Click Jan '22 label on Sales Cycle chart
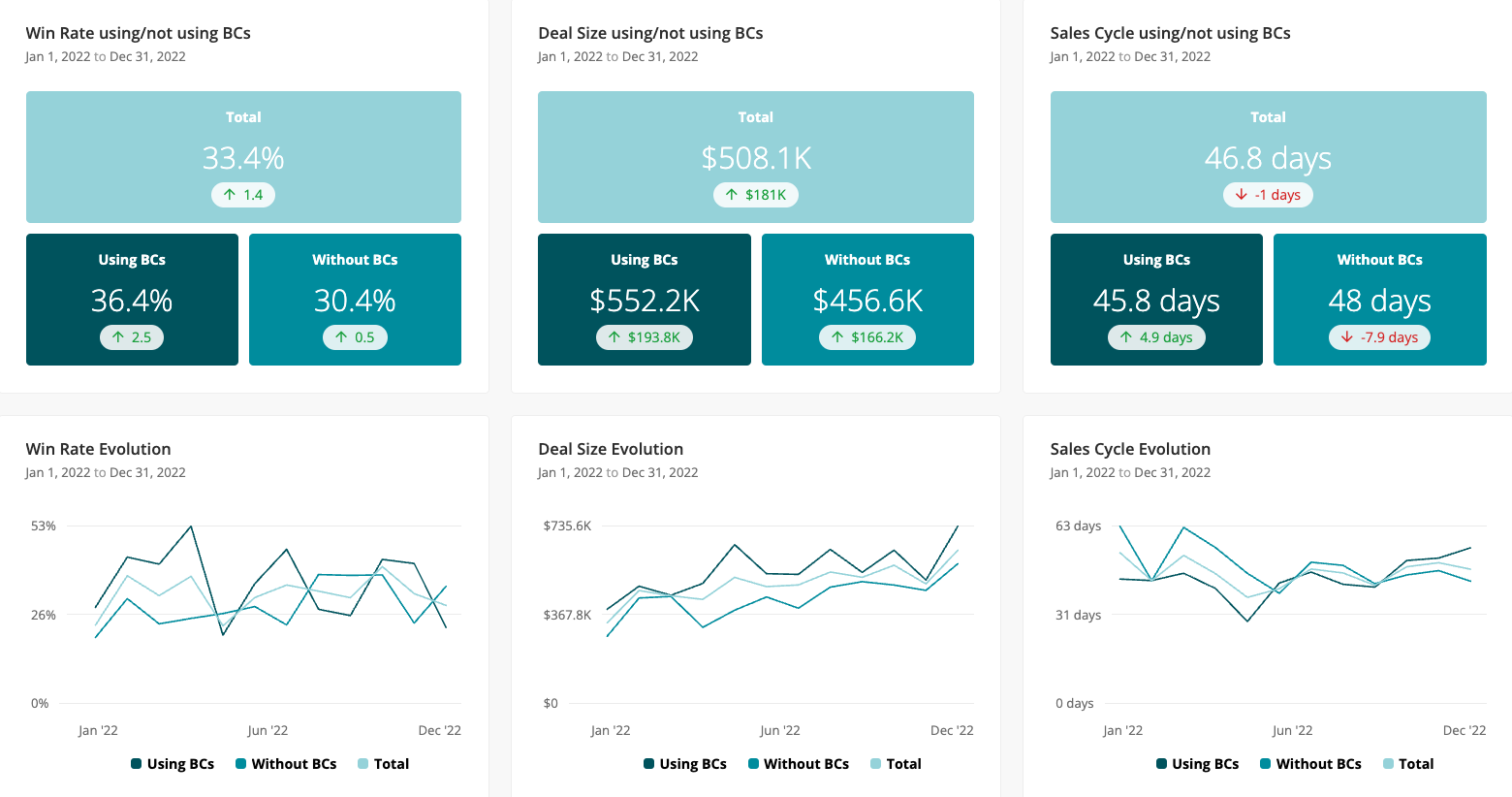This screenshot has height=797, width=1512. [1122, 730]
